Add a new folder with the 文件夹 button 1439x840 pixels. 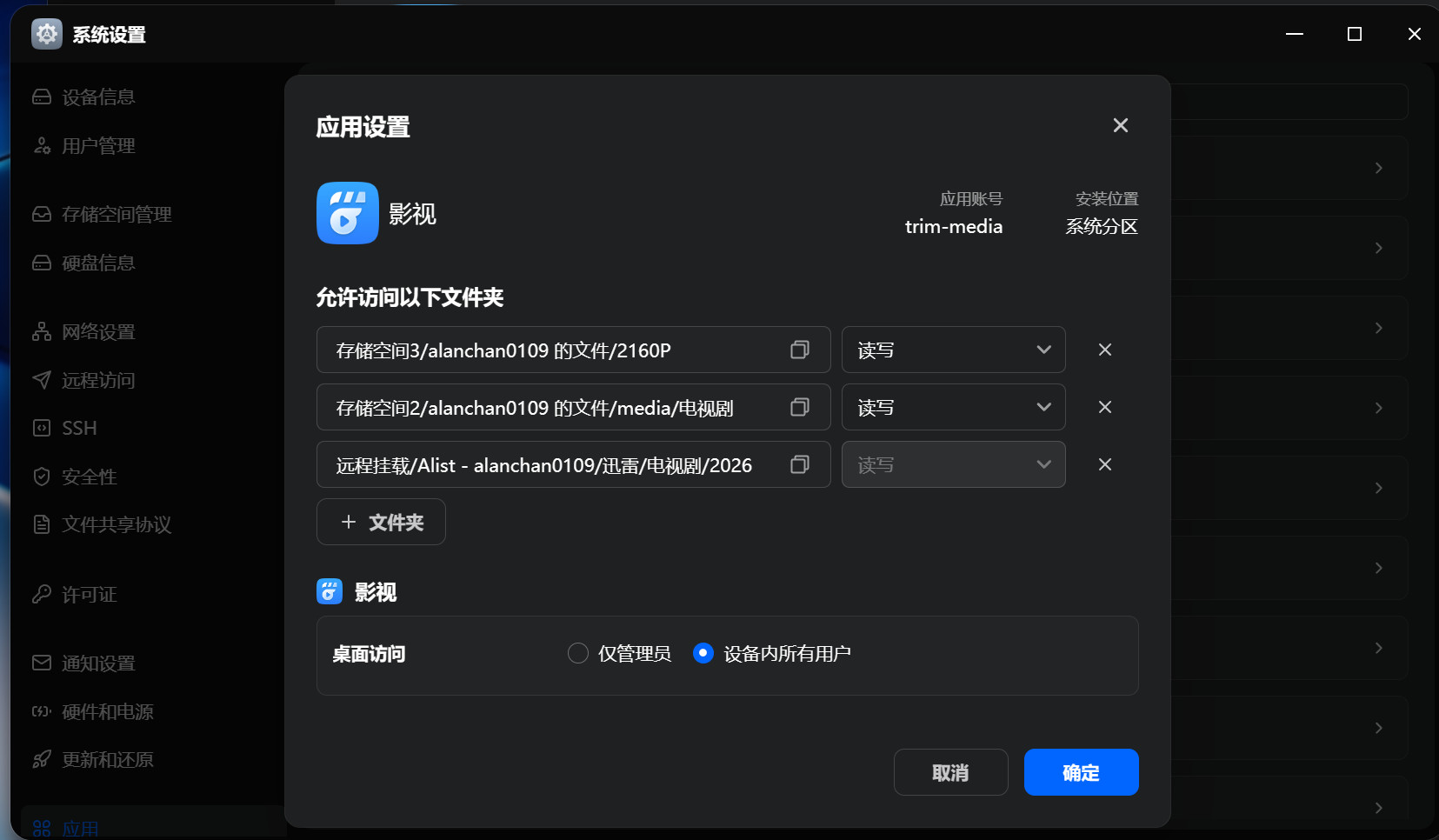381,522
